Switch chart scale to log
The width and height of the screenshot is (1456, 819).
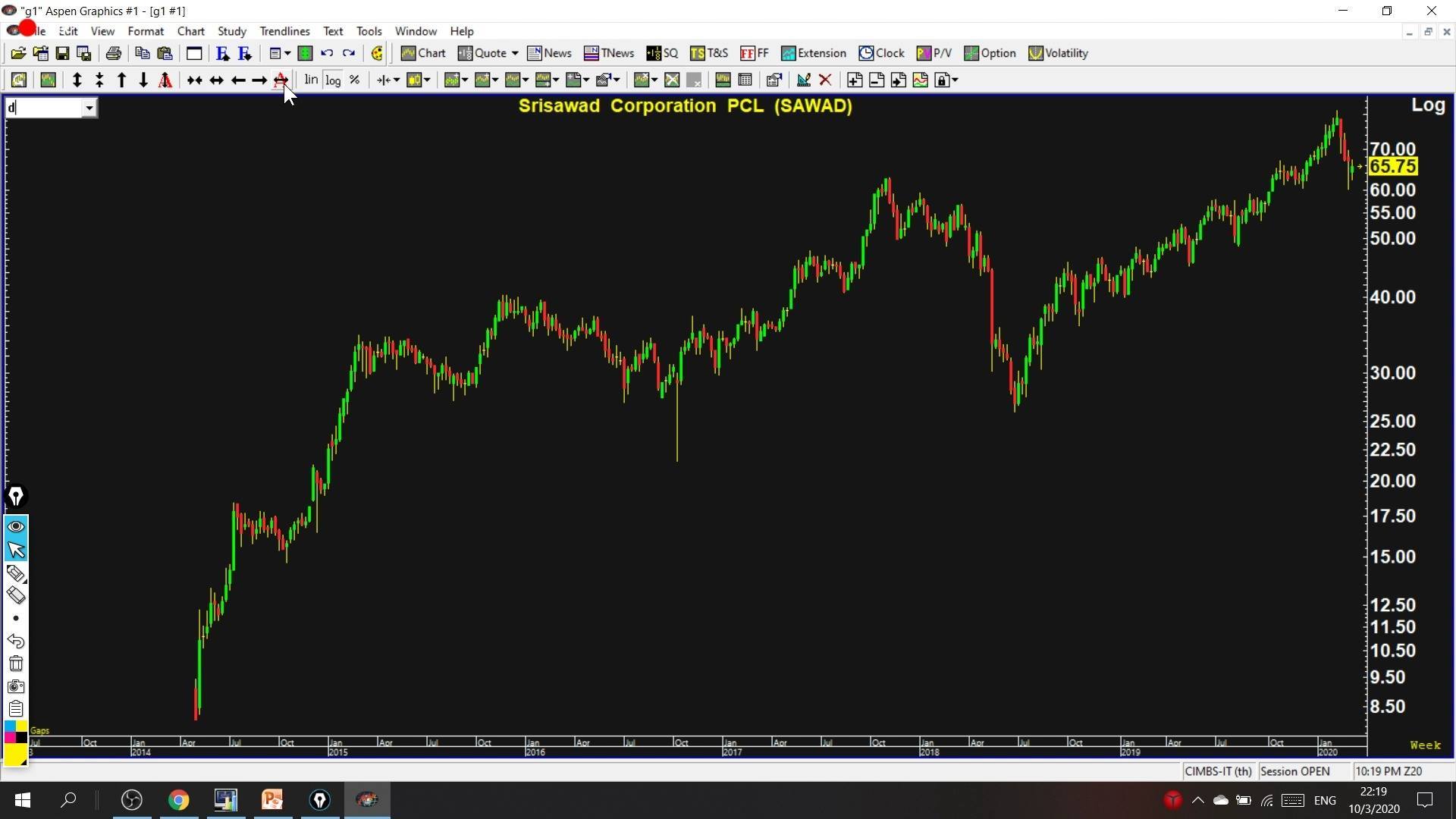tap(333, 80)
